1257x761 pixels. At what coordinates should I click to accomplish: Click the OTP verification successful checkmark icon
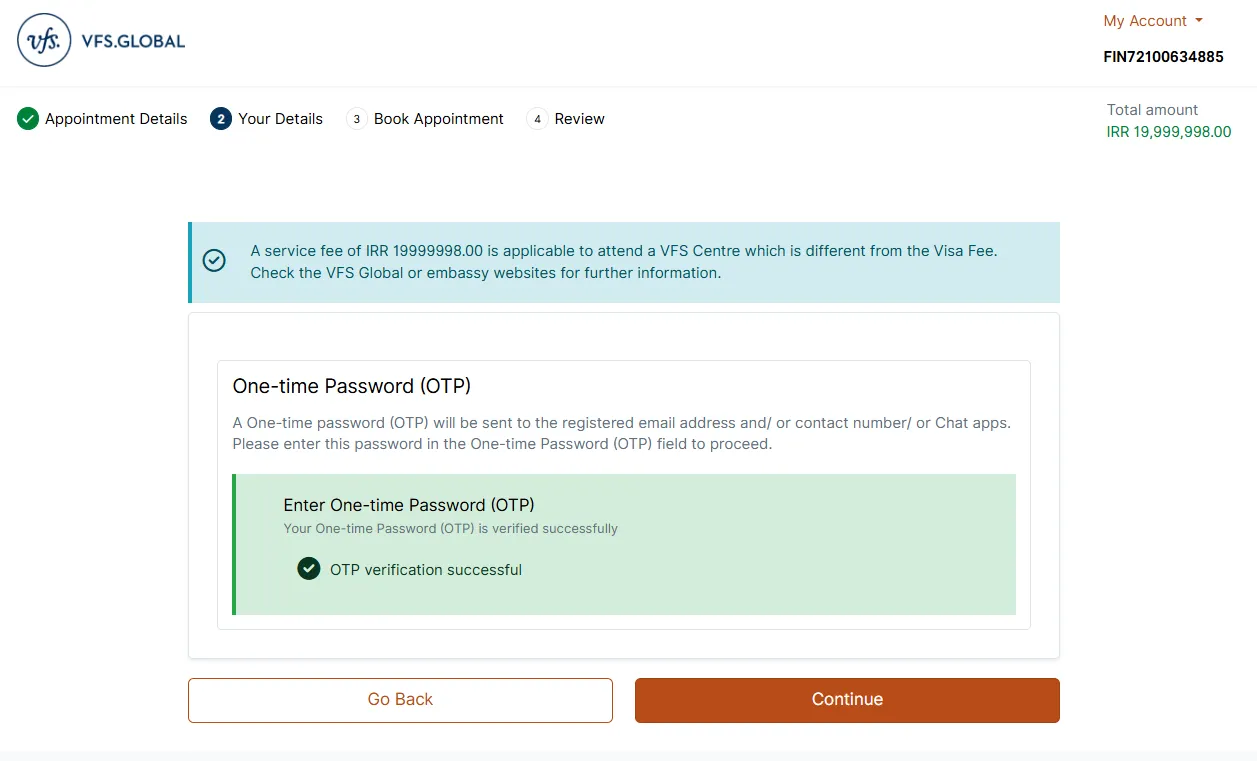pos(309,569)
